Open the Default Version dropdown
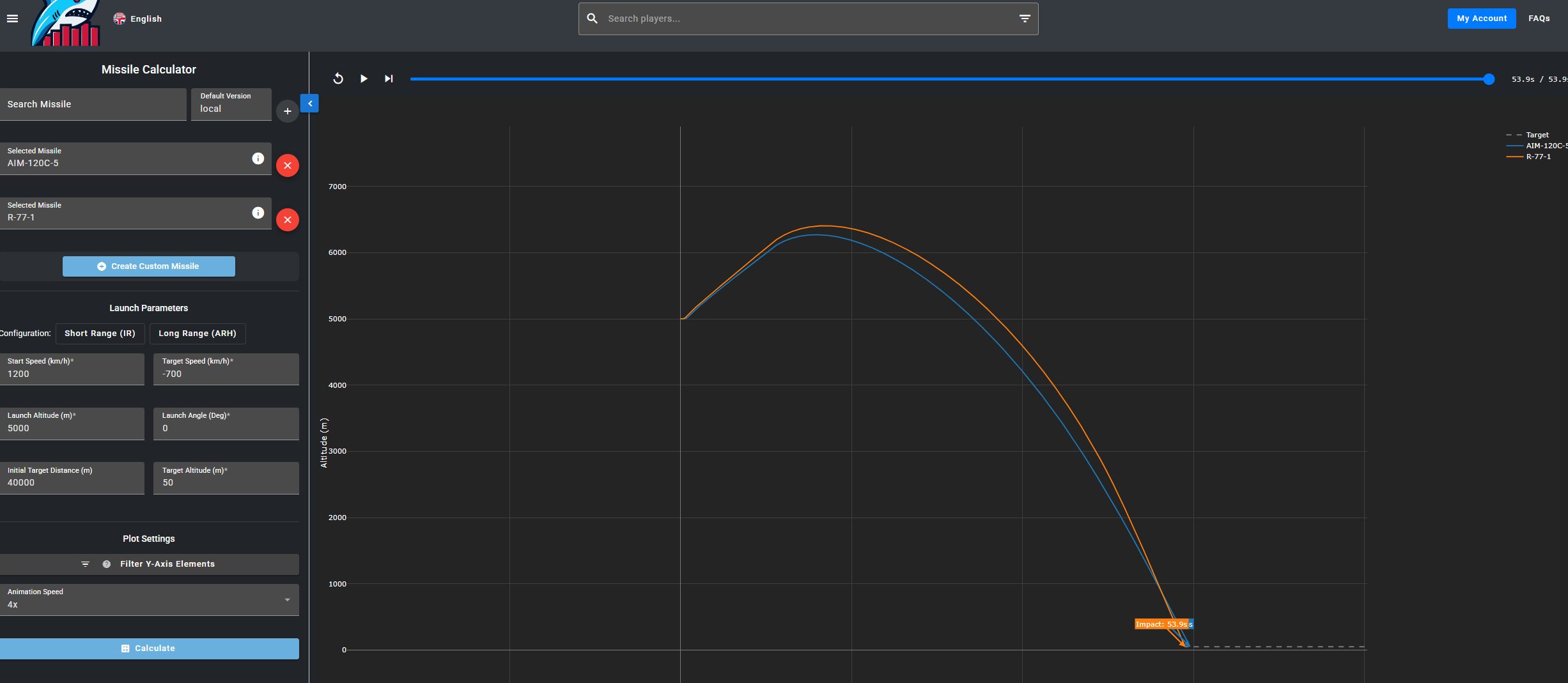Viewport: 1568px width, 683px height. pos(231,104)
